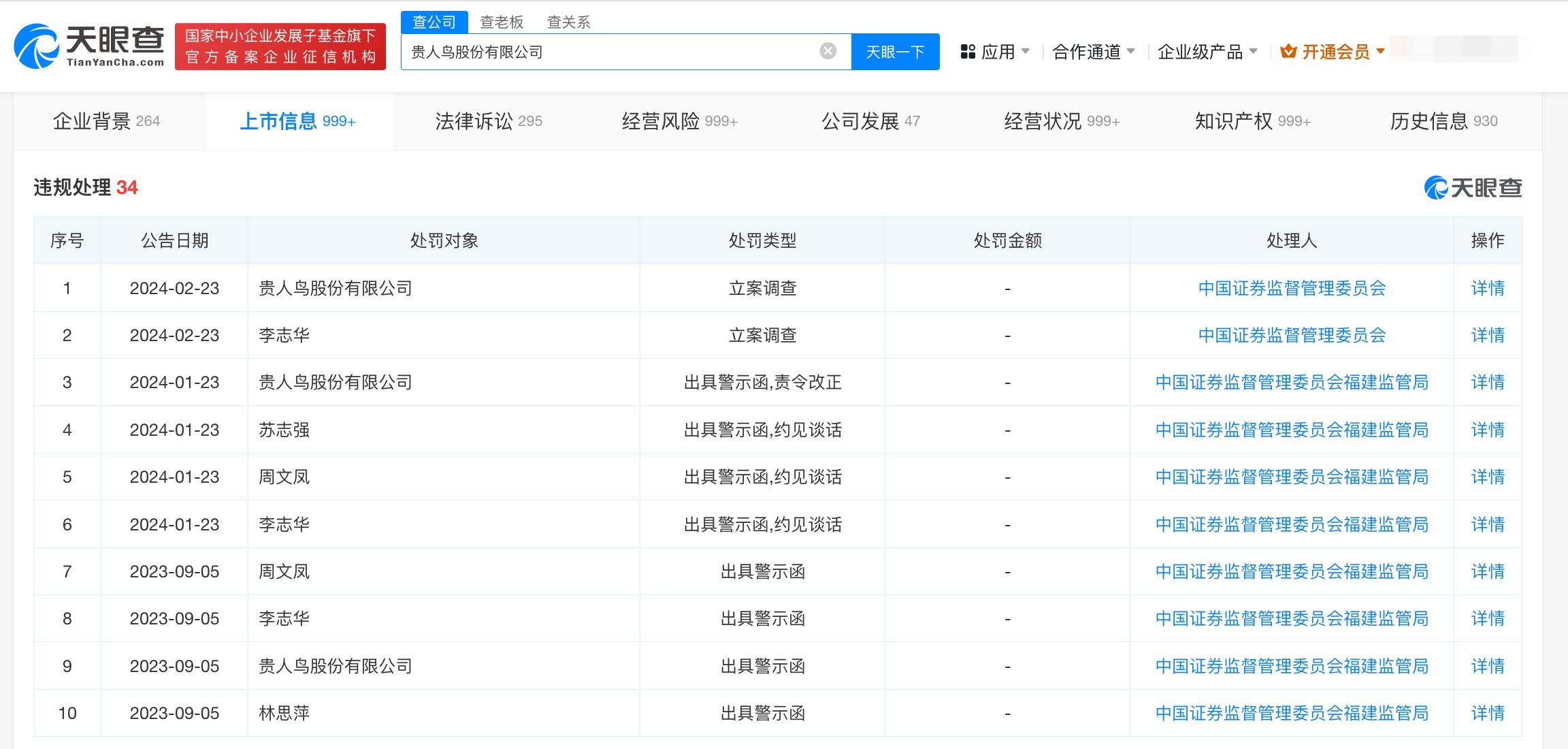Open the 经营状况 tab
This screenshot has height=749, width=1568.
click(1062, 121)
